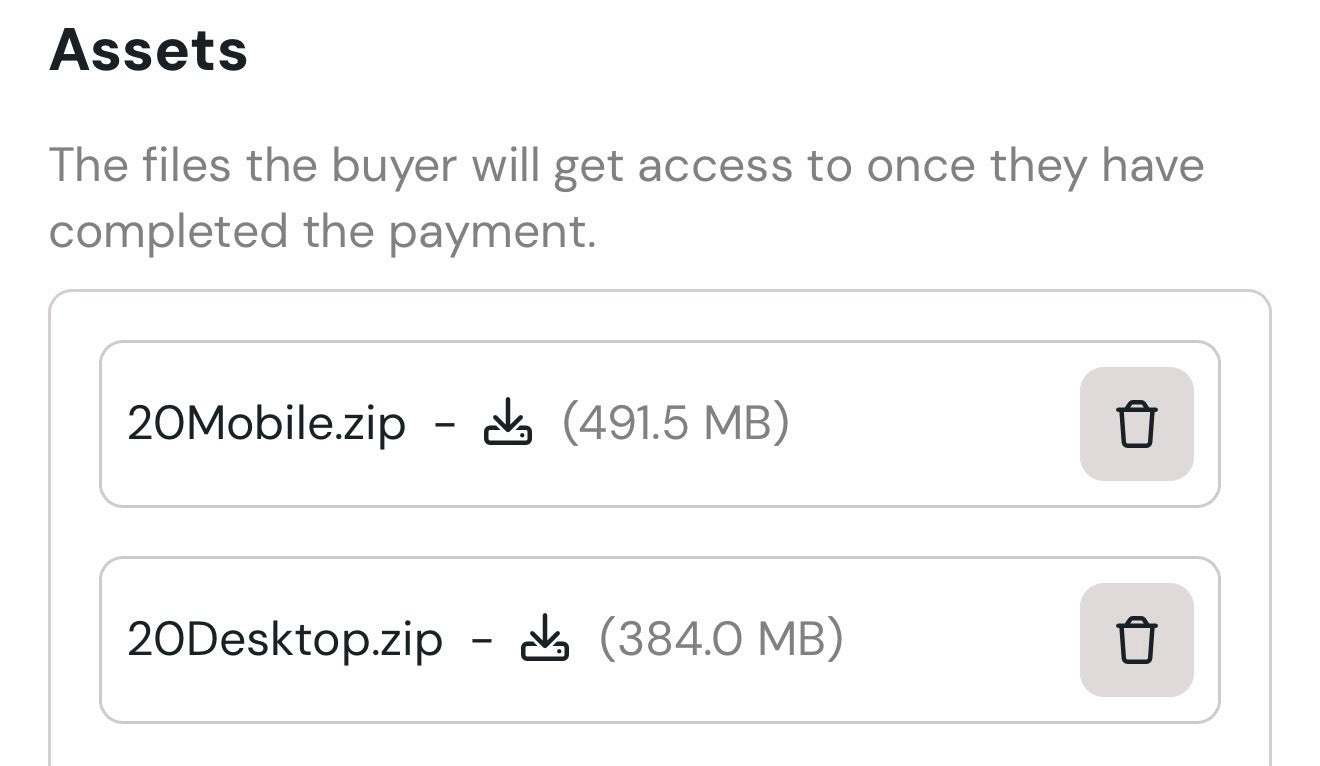Screen dimensions: 1320x766
Task: Click the word "access" in the description
Action: (714, 167)
